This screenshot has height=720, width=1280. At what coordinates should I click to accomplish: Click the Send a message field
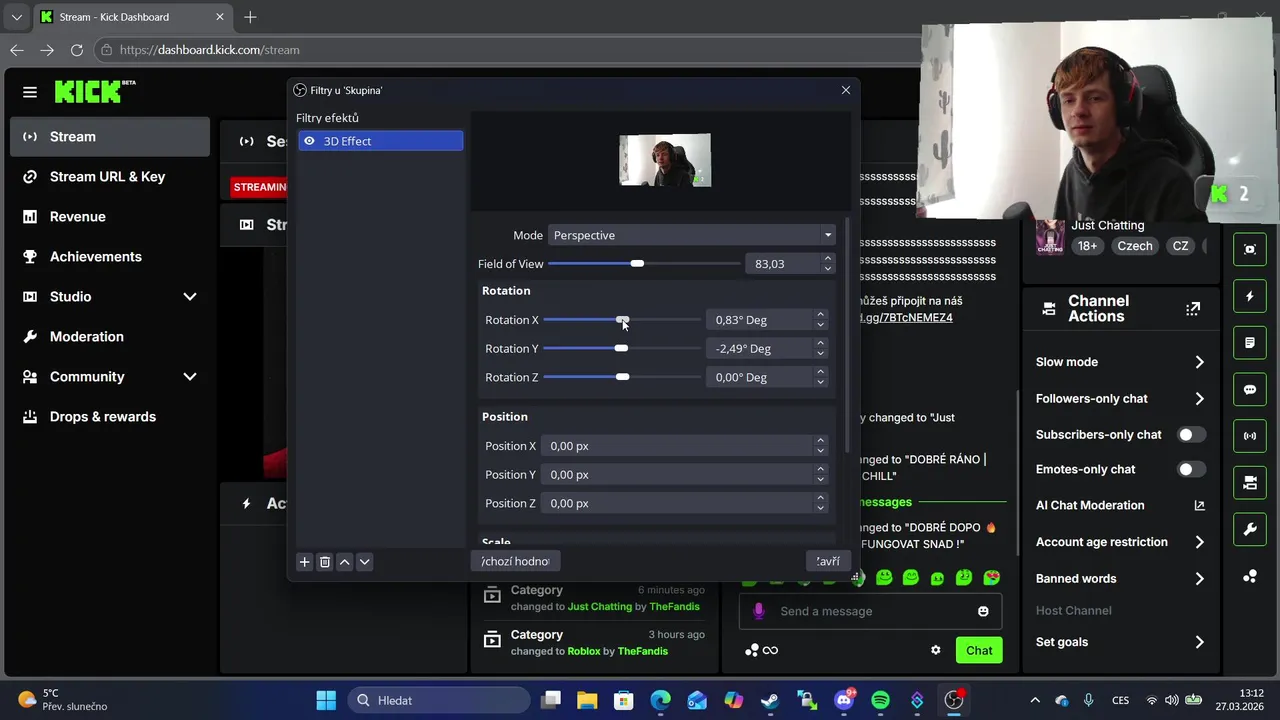click(870, 611)
